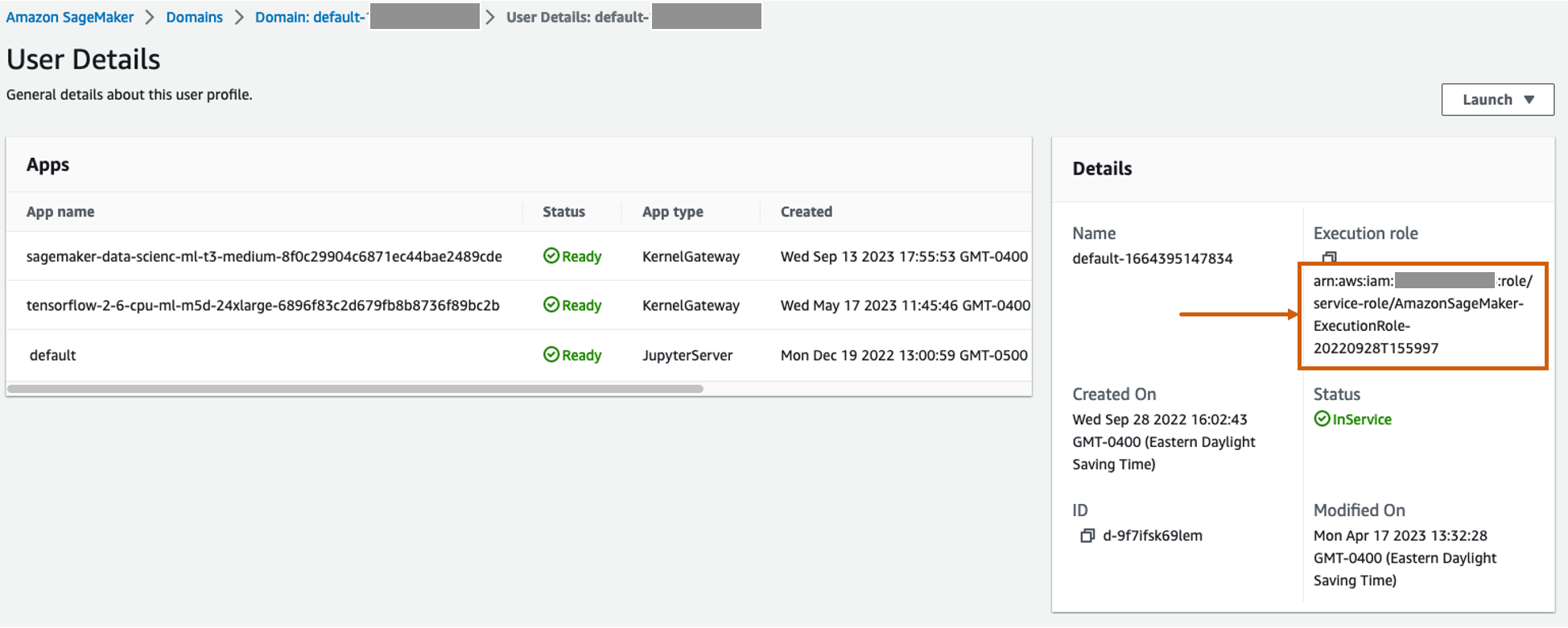Click the Wed Sep 13 2023 created date
Image resolution: width=1568 pixels, height=628 pixels.
pos(904,256)
